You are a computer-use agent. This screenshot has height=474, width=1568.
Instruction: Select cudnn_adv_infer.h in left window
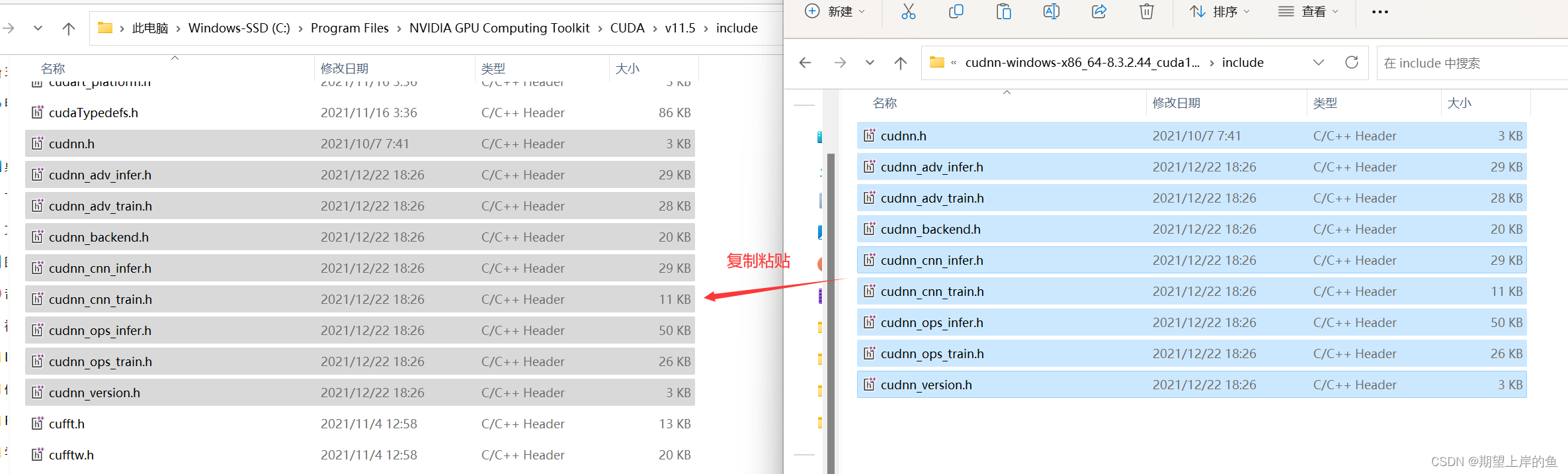[360, 175]
